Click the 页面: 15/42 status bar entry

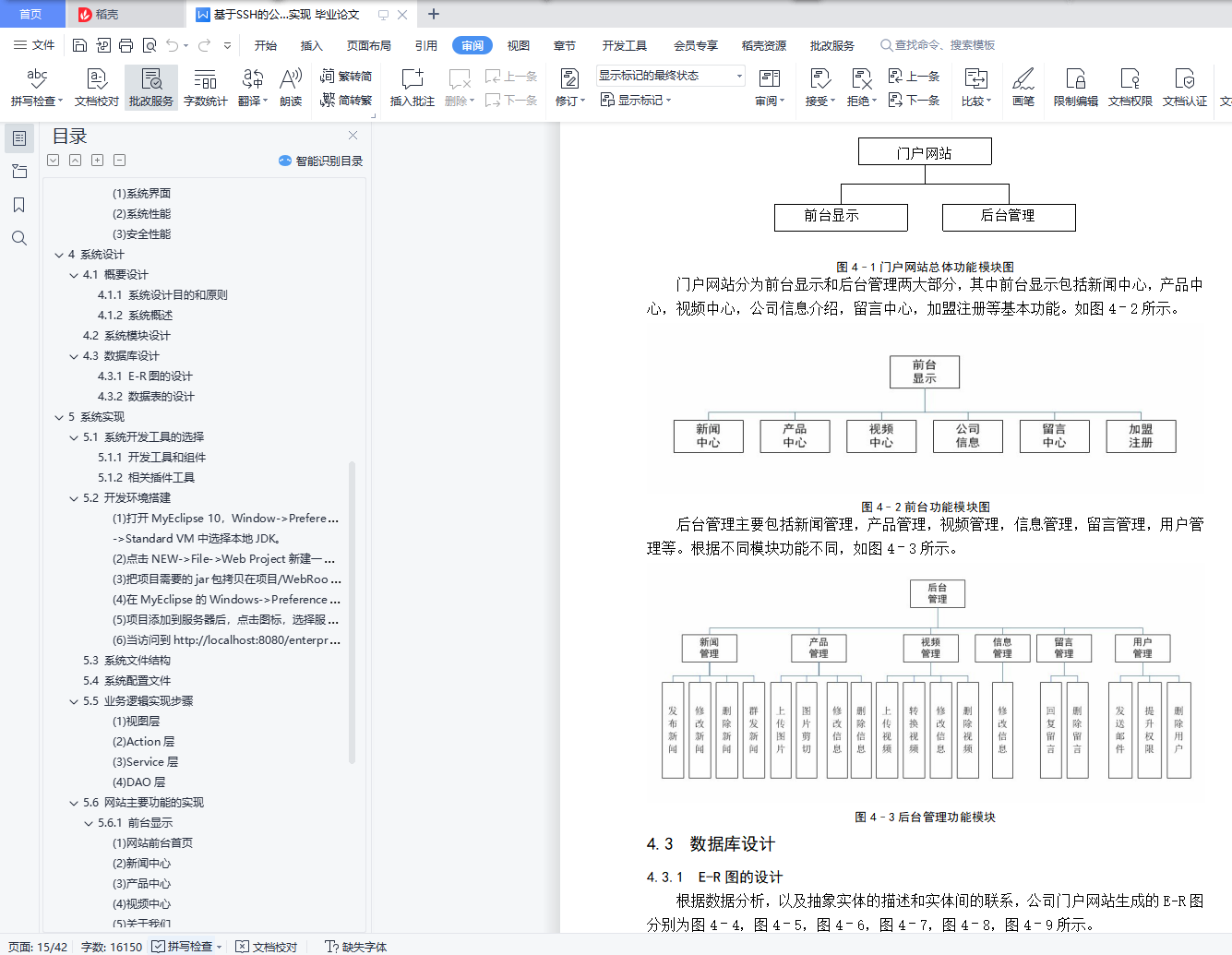click(x=38, y=947)
